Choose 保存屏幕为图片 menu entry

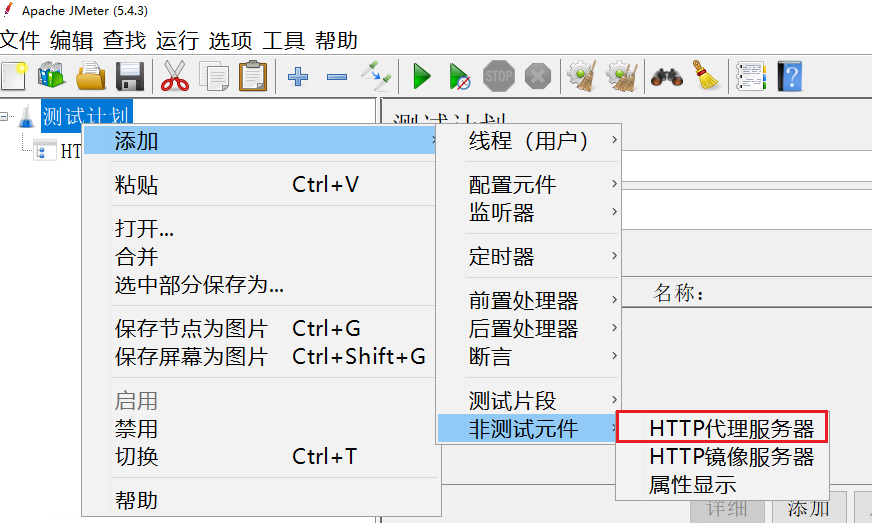260,356
